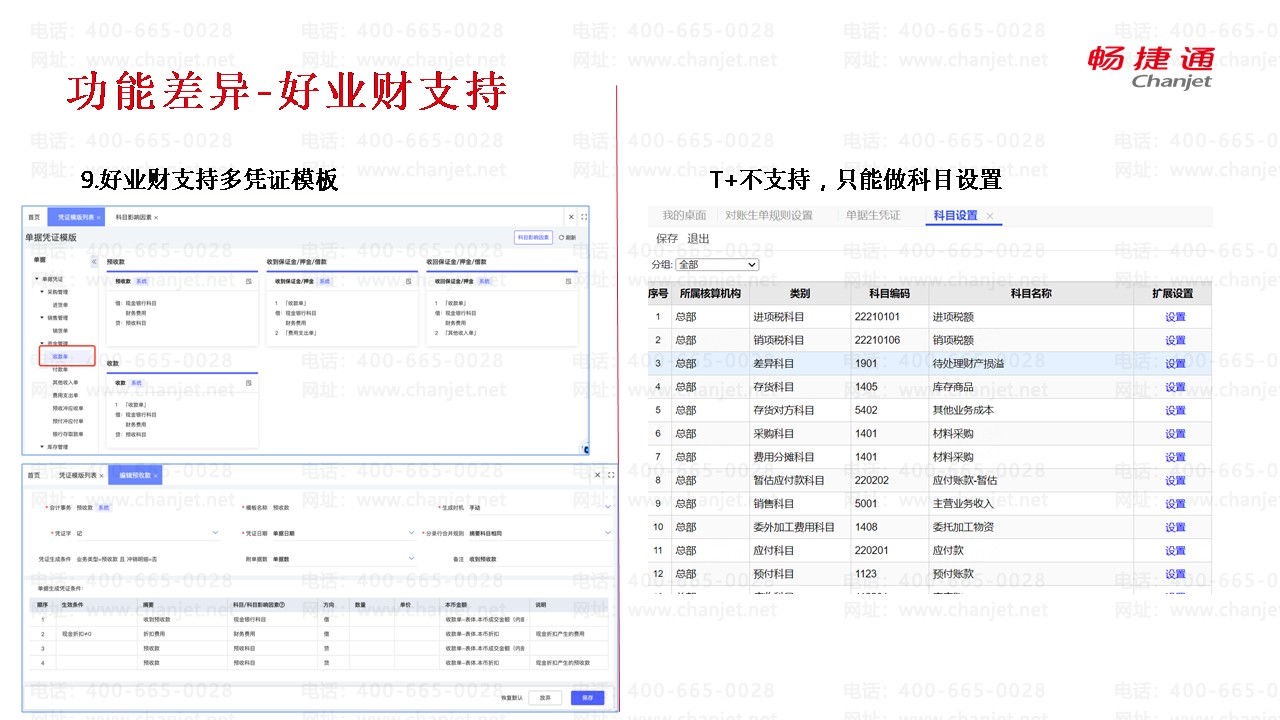Collapse the 单据 tree panel with the double-arrow icon

point(94,261)
